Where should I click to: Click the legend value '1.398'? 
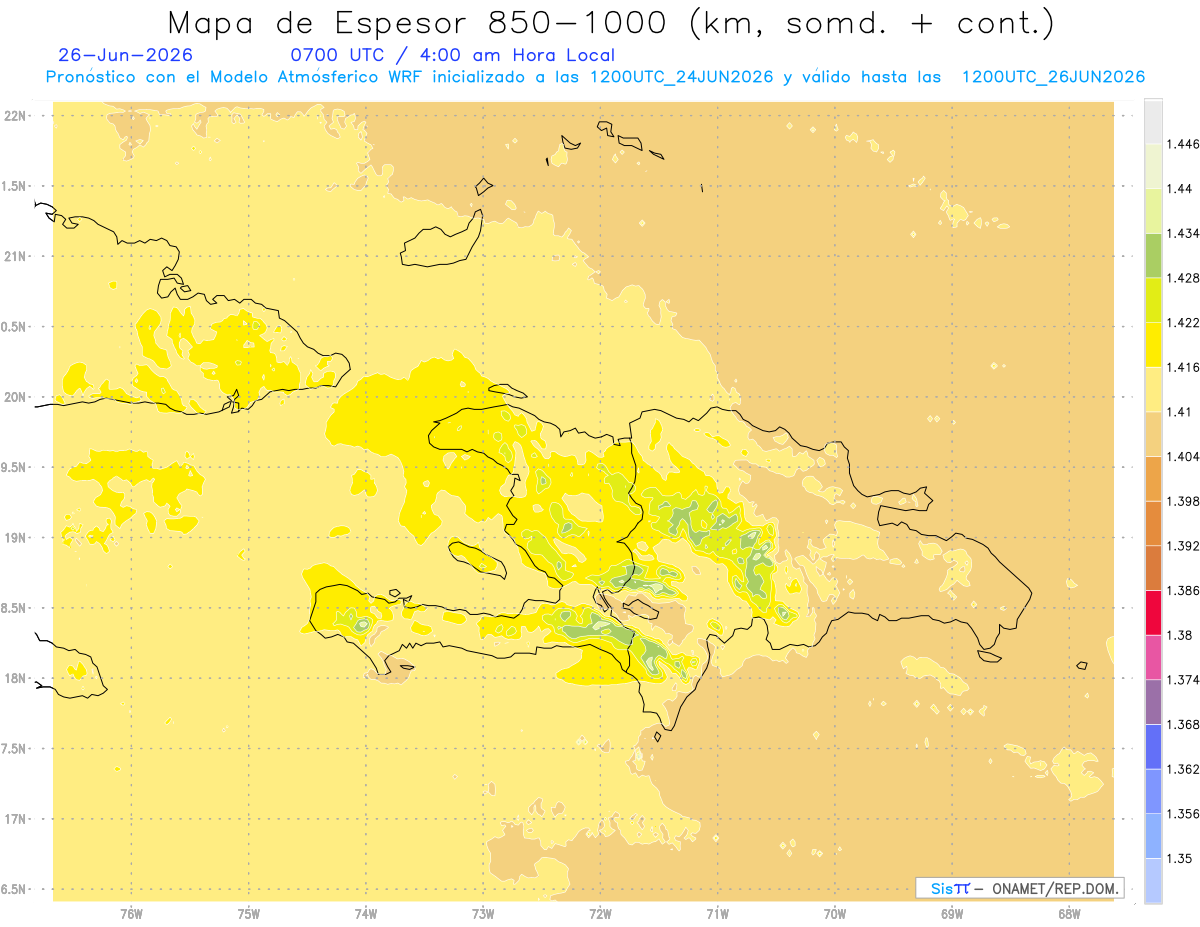click(x=1184, y=501)
